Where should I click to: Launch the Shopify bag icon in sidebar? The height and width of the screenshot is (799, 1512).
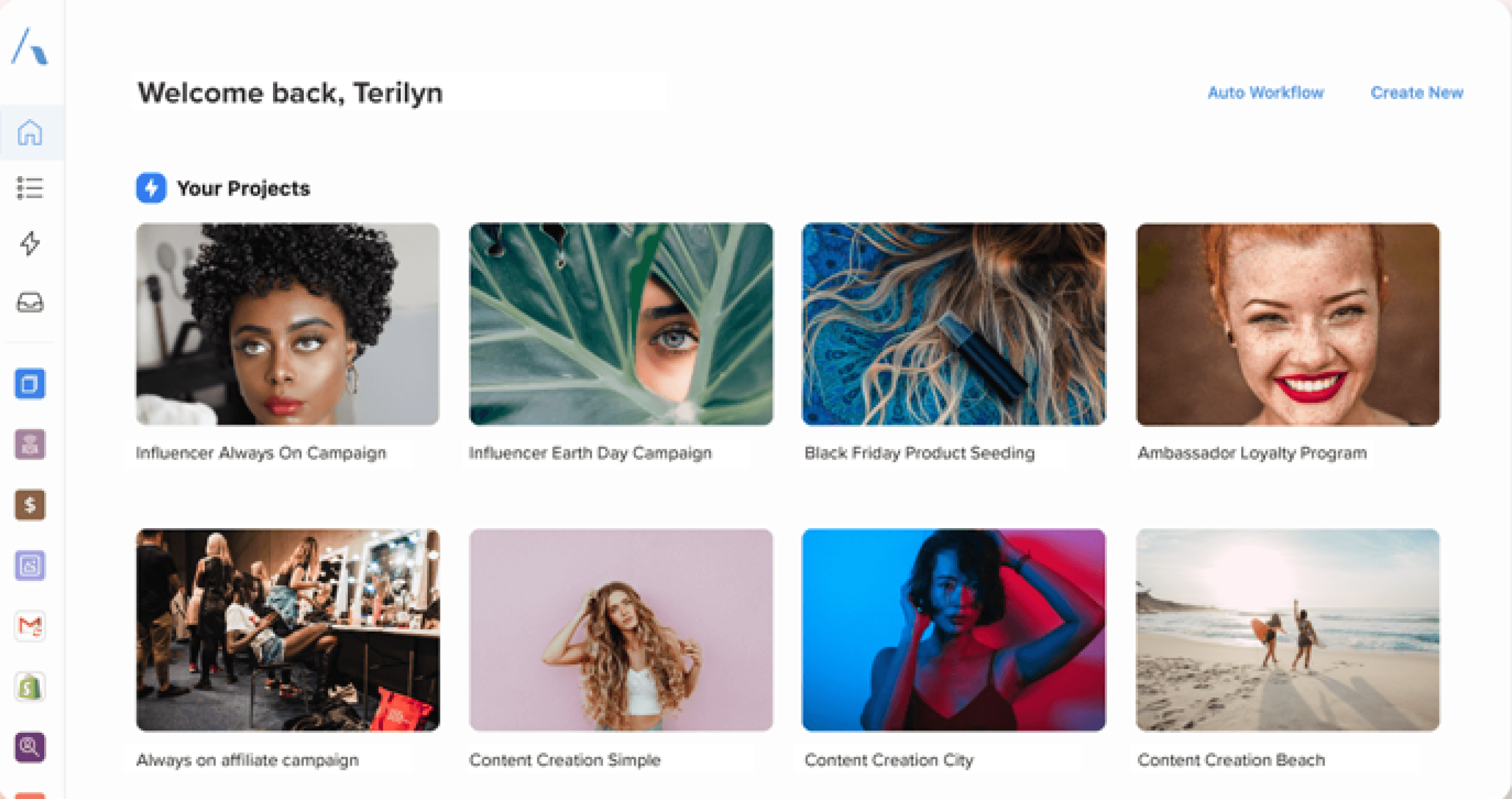(30, 686)
